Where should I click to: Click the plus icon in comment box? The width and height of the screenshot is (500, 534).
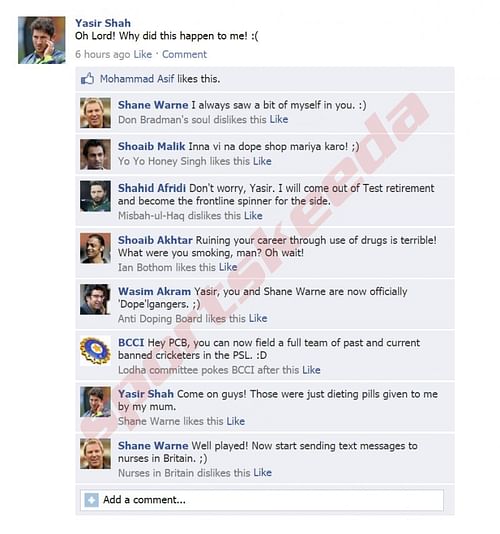pyautogui.click(x=91, y=500)
